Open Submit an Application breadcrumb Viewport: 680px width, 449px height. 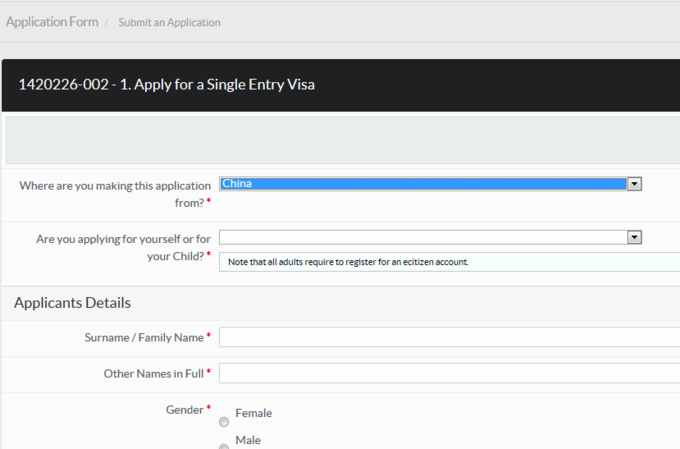[170, 22]
